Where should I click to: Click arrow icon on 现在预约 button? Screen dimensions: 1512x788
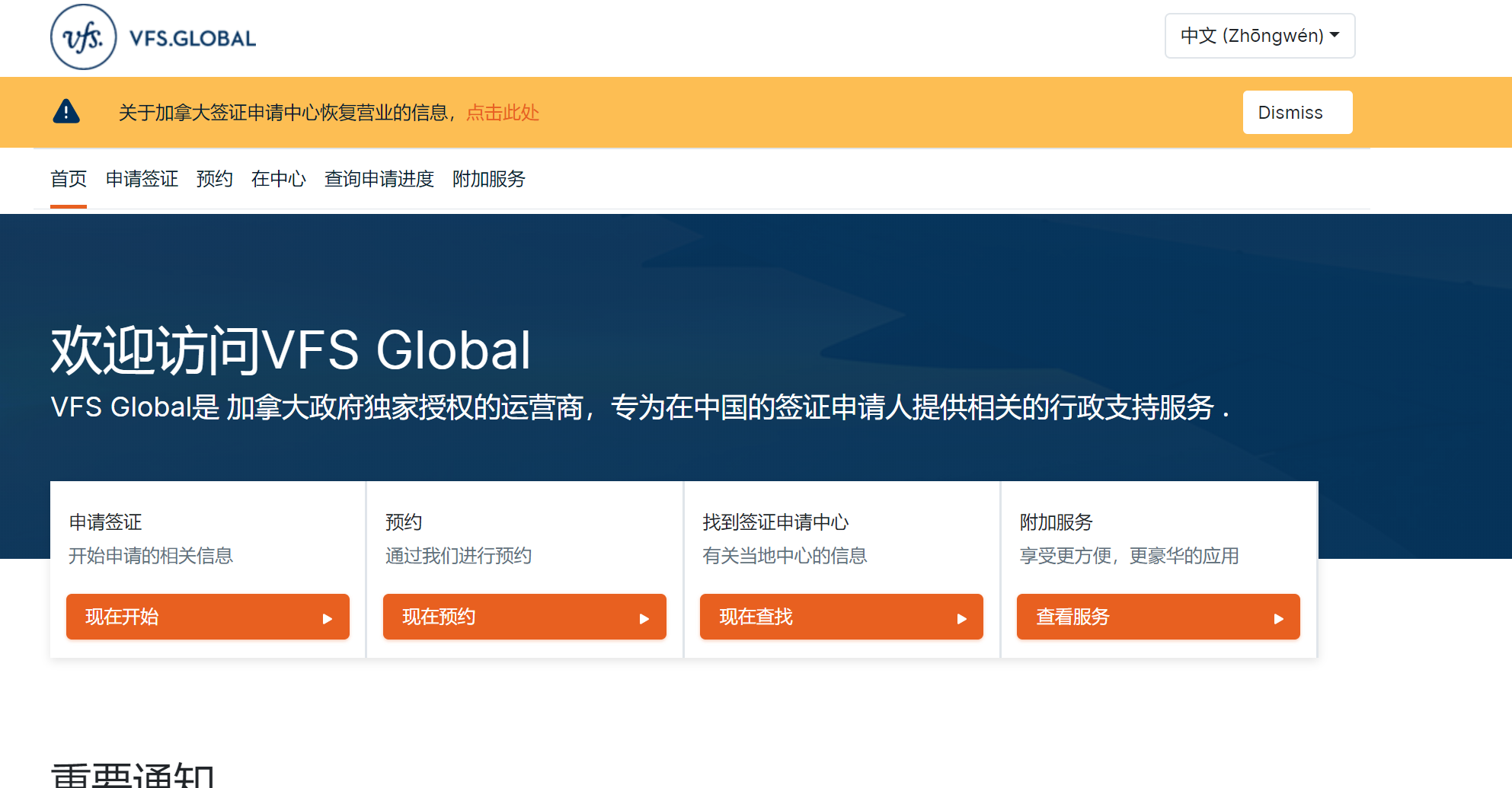pos(644,618)
